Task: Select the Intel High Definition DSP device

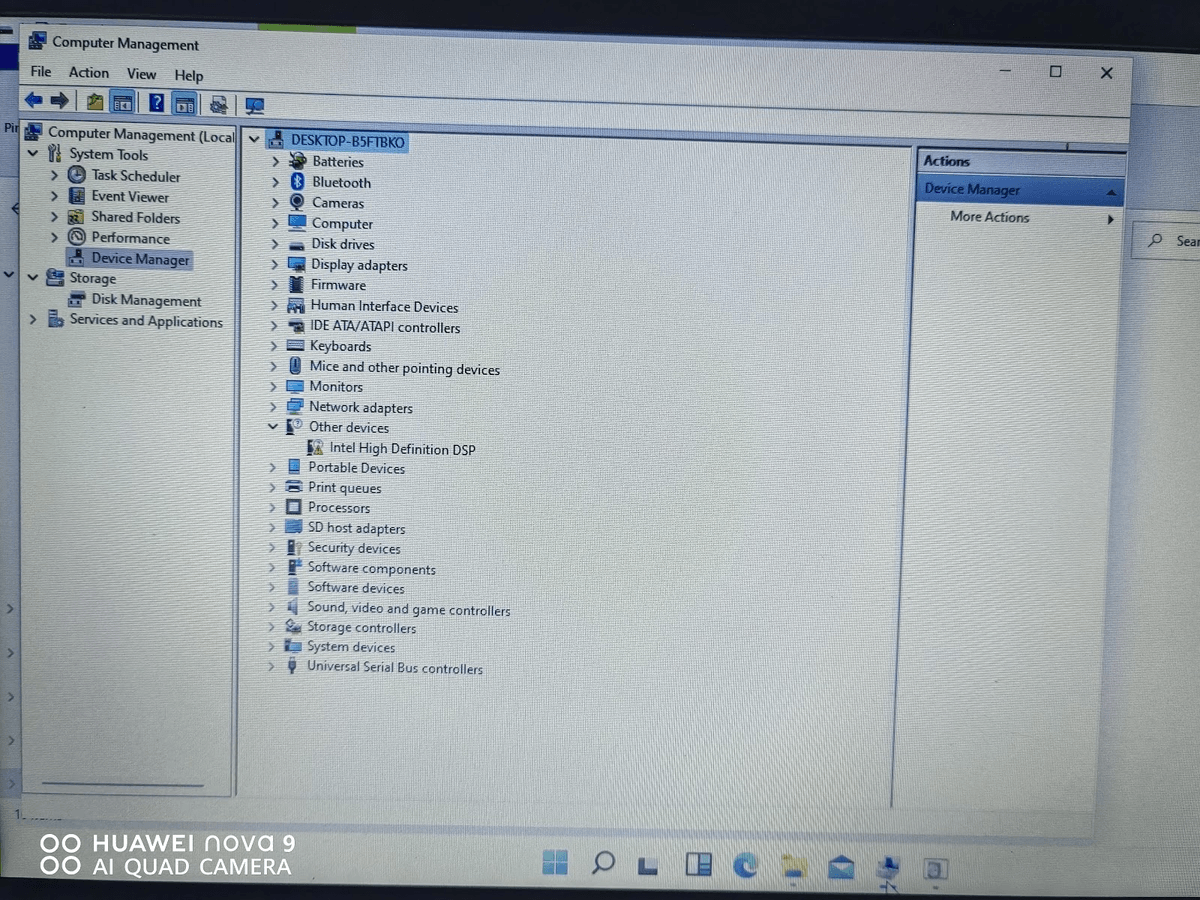Action: click(403, 448)
